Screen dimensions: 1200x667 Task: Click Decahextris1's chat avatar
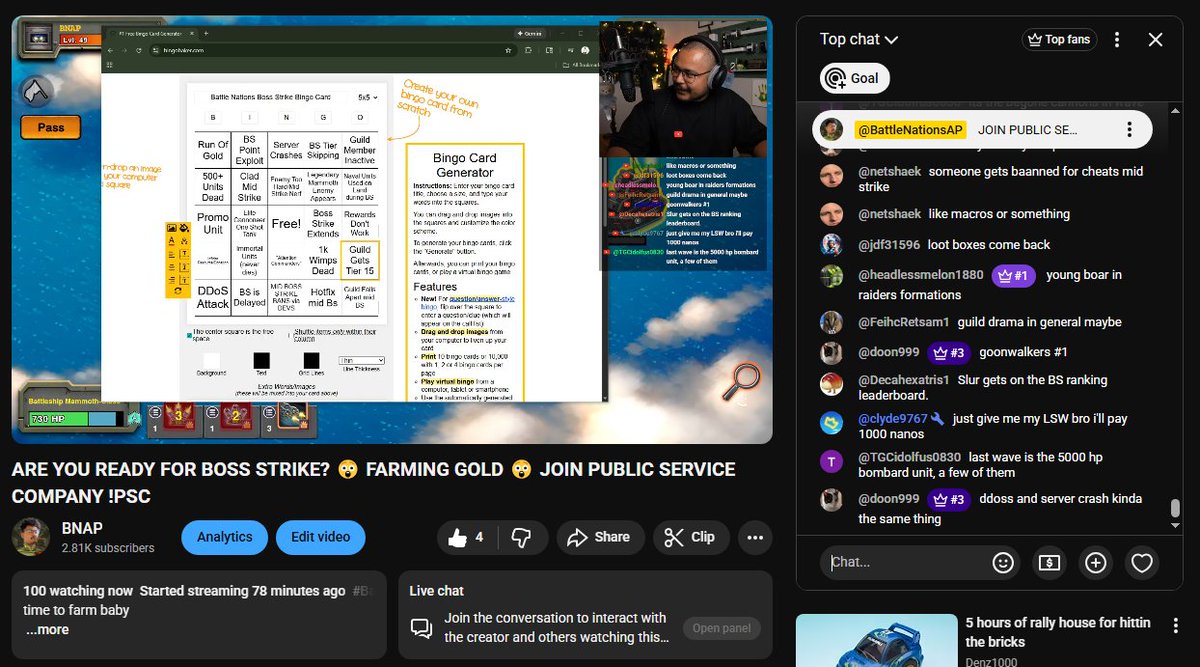(x=831, y=383)
